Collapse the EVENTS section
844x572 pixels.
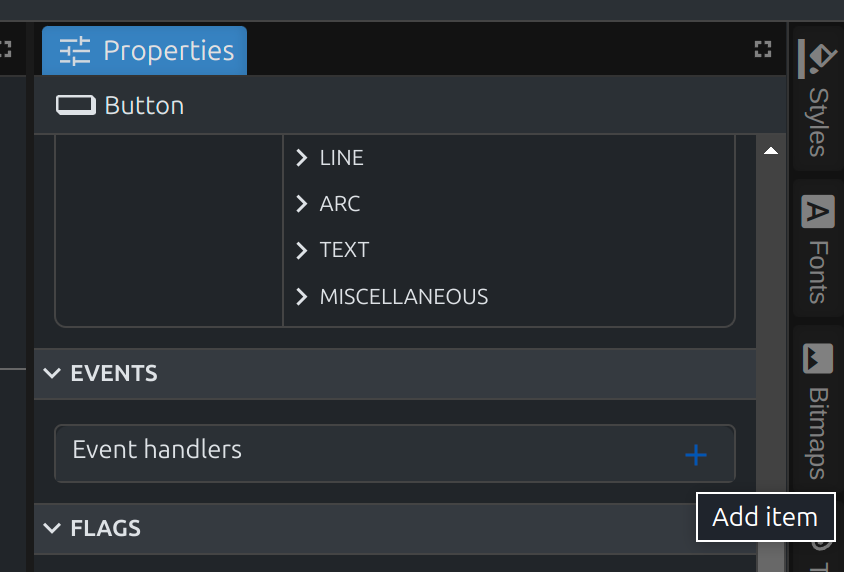[53, 373]
